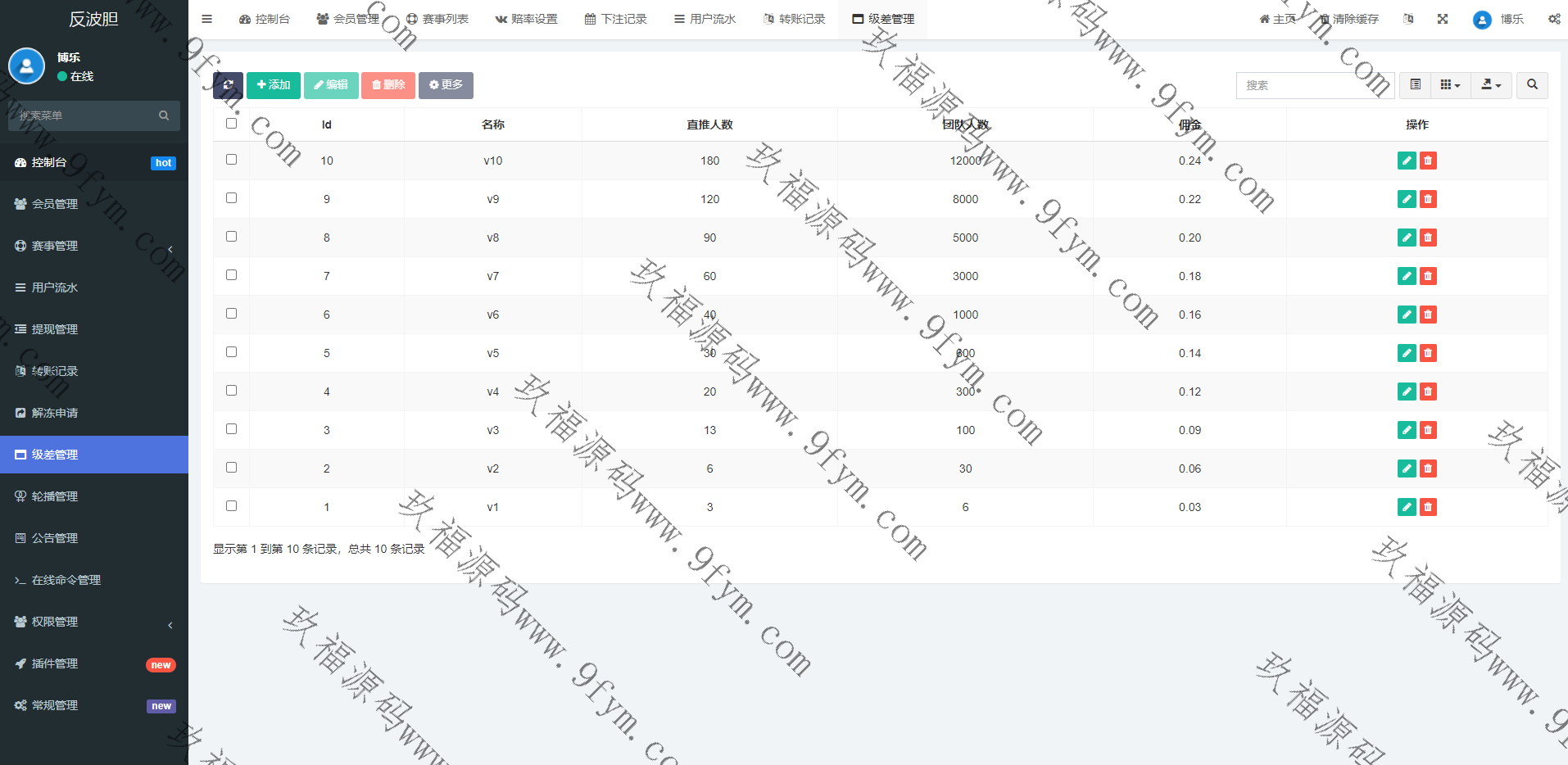Open 提现管理 in the sidebar
The height and width of the screenshot is (765, 1568).
click(55, 329)
